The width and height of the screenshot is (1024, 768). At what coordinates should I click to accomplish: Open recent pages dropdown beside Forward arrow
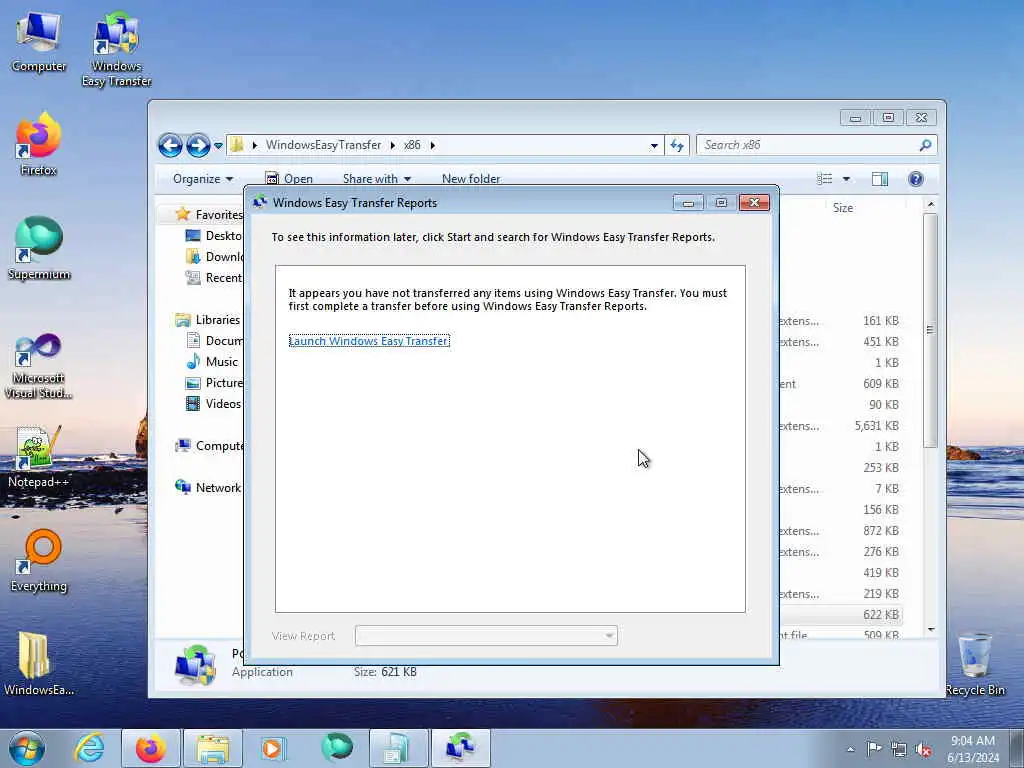tap(218, 146)
